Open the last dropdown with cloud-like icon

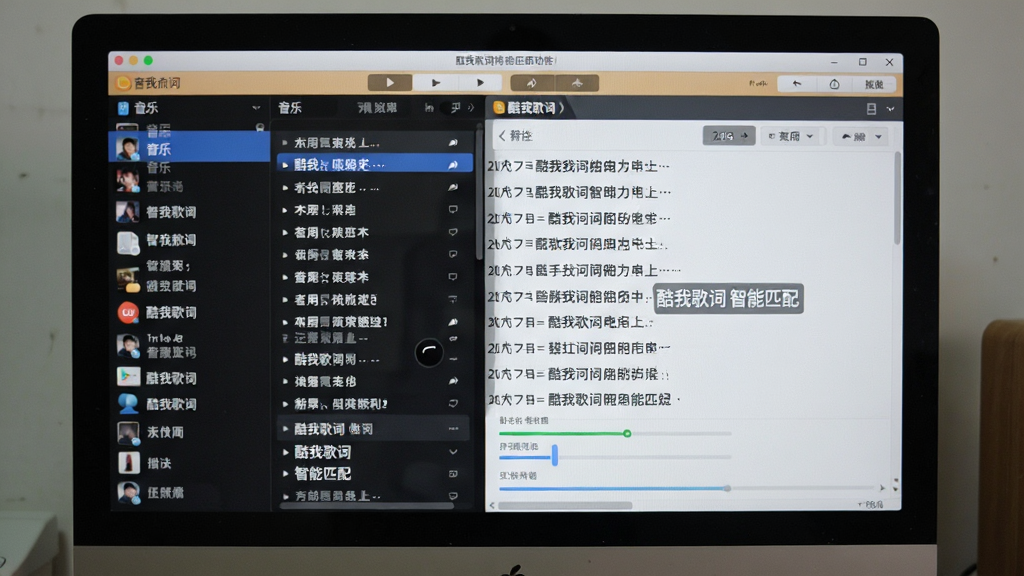point(861,136)
